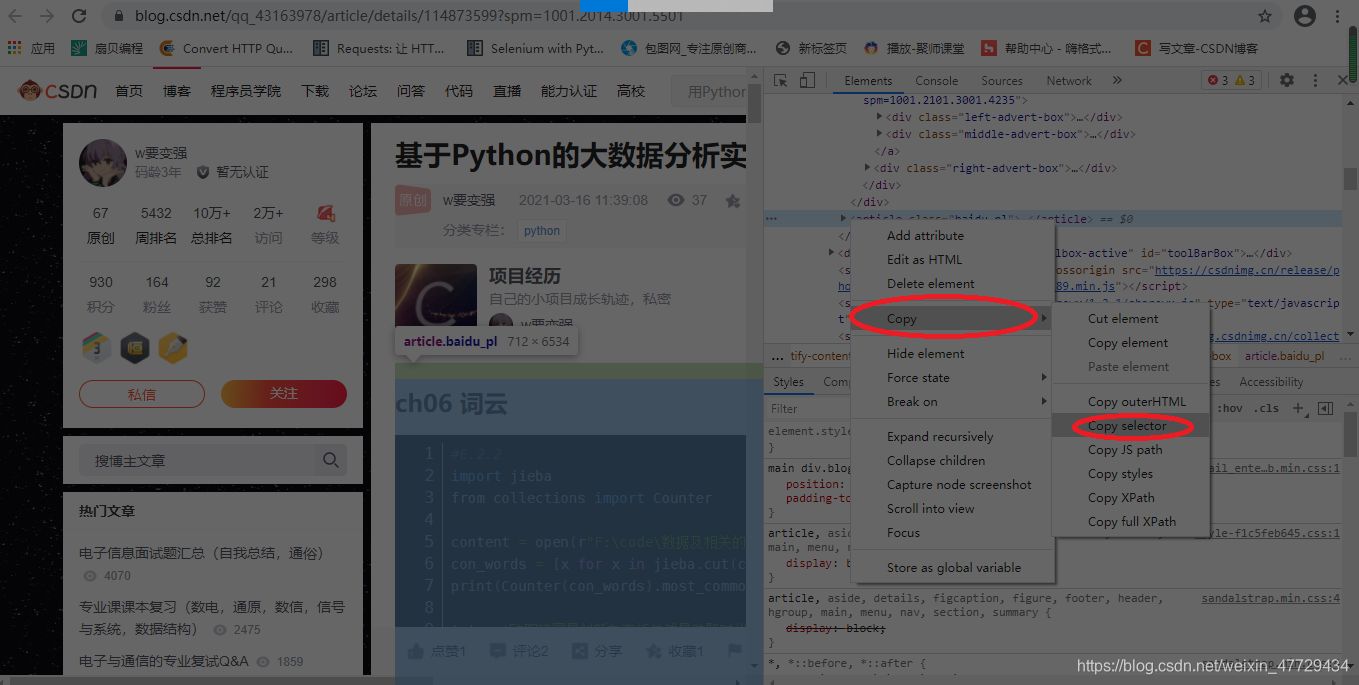Click the first achievement badge under the stats

[x=96, y=348]
